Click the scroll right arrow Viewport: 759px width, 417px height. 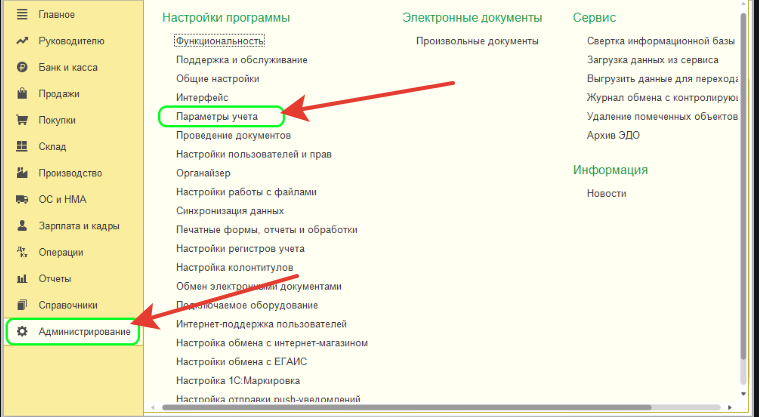tap(730, 408)
